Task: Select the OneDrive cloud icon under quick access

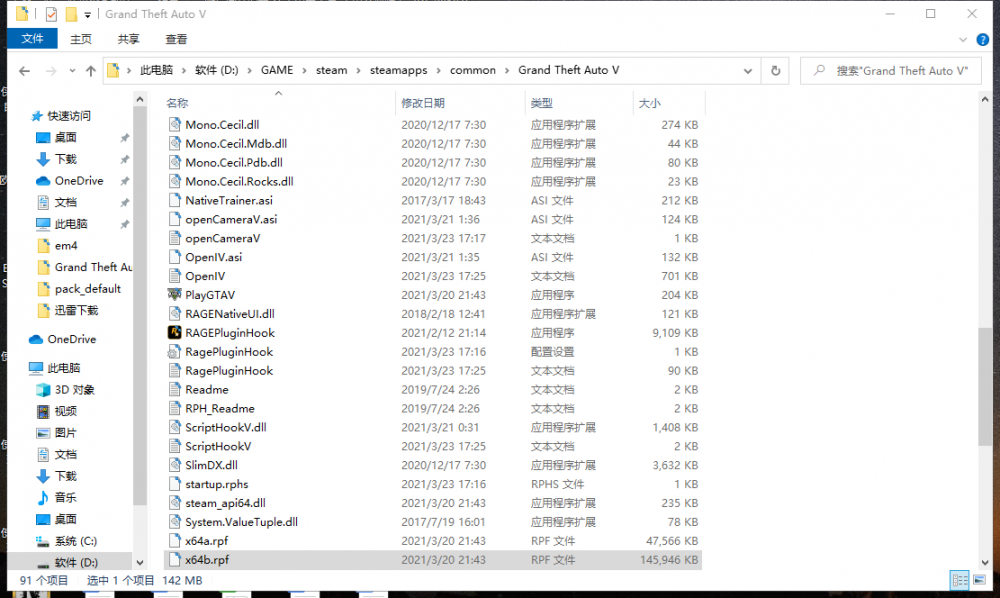Action: tap(43, 181)
